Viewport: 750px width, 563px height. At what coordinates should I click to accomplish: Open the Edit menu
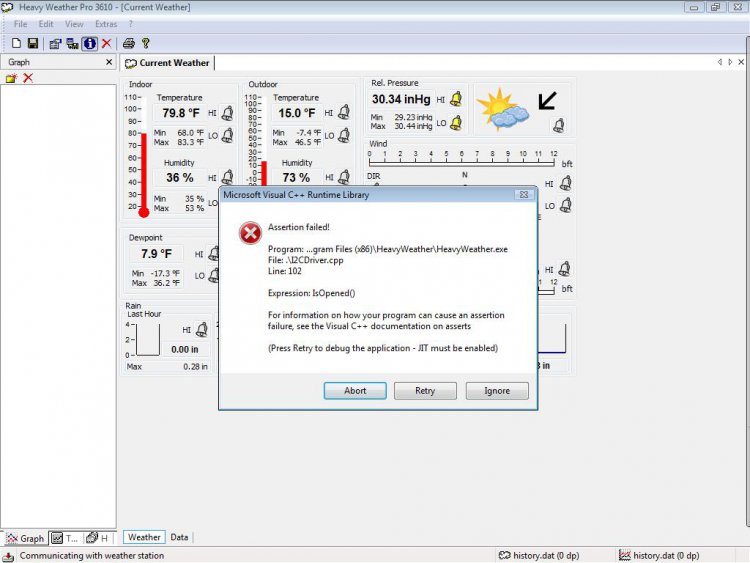click(46, 24)
